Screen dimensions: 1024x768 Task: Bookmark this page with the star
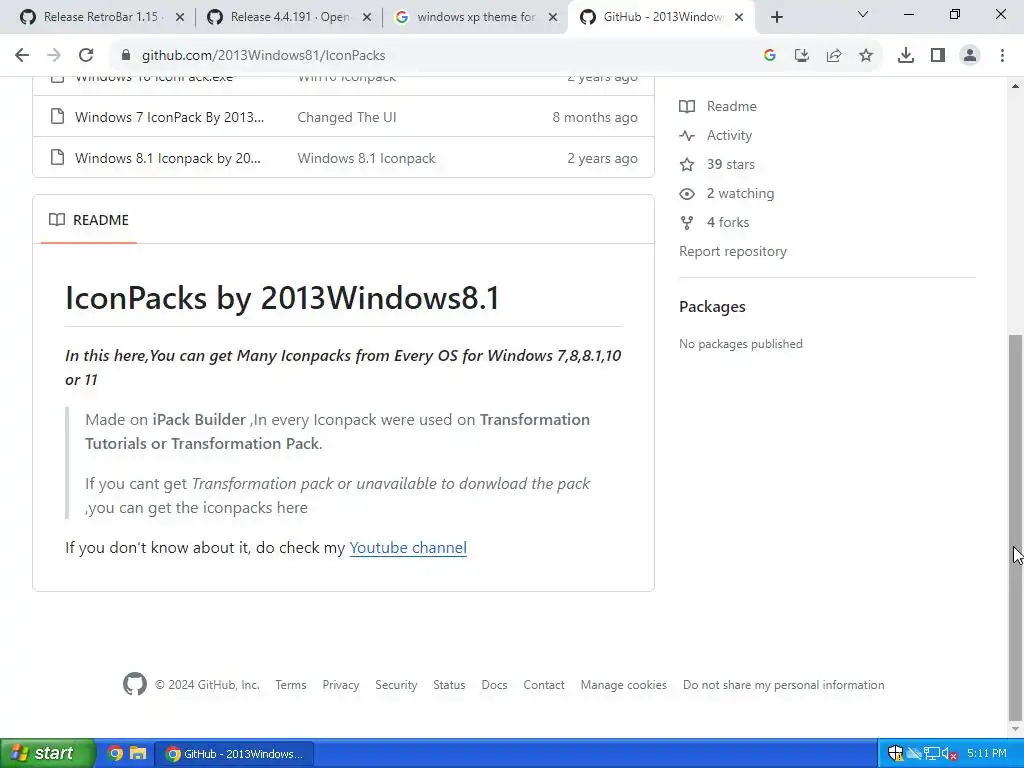(x=866, y=56)
